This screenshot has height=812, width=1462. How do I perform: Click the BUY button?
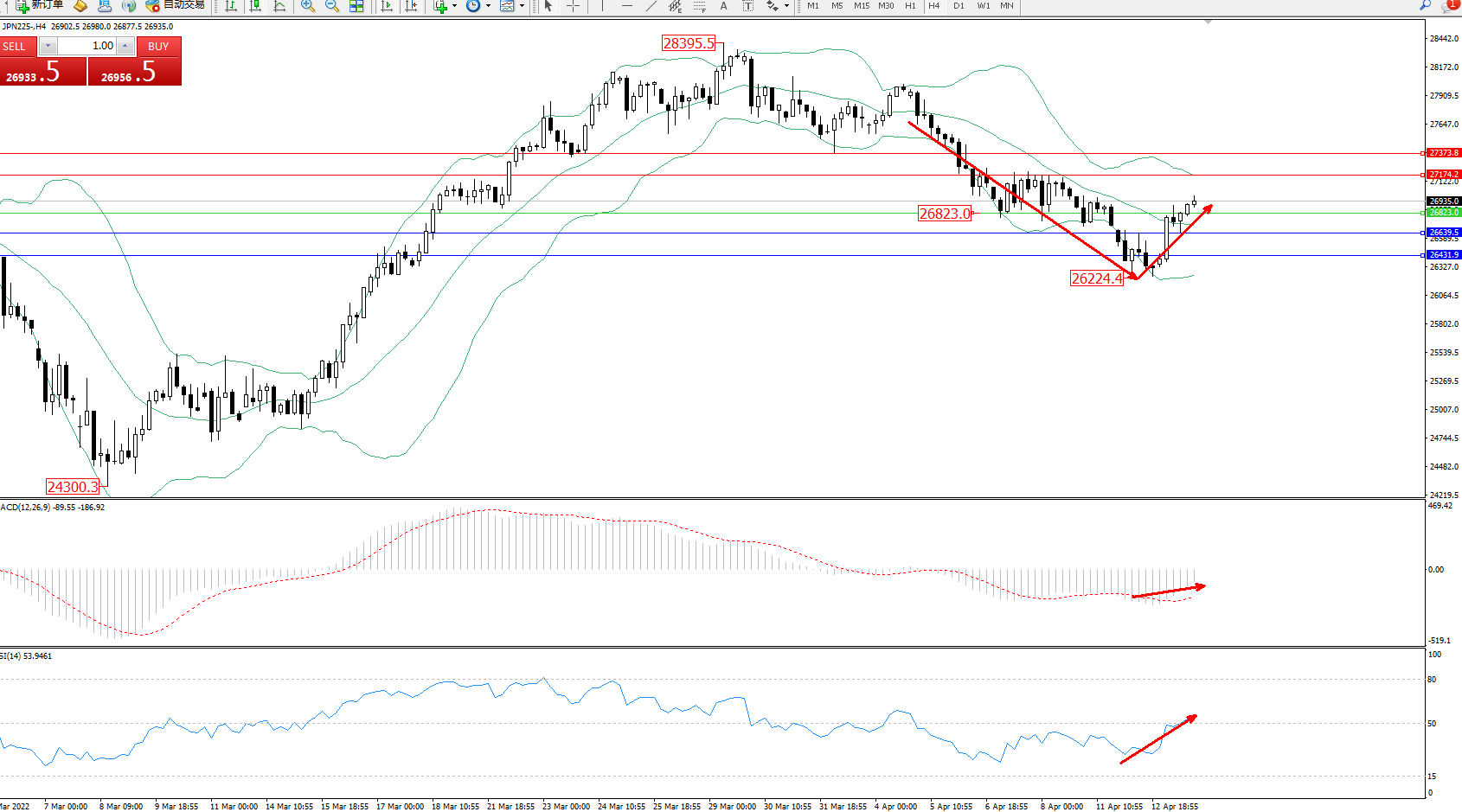(x=158, y=46)
